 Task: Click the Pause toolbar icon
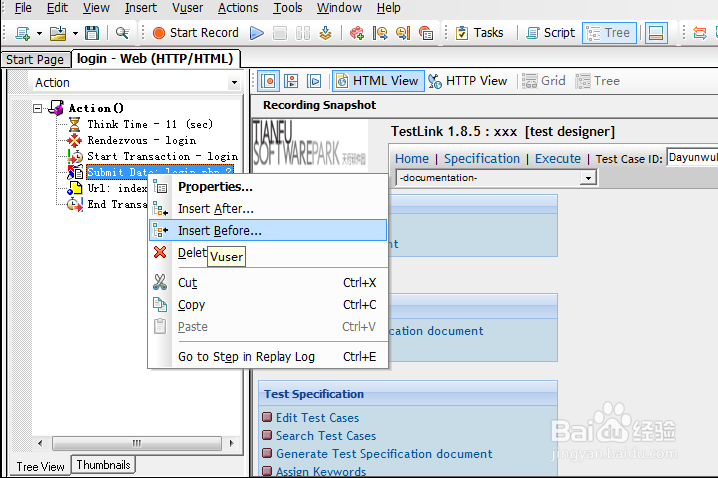click(x=303, y=33)
